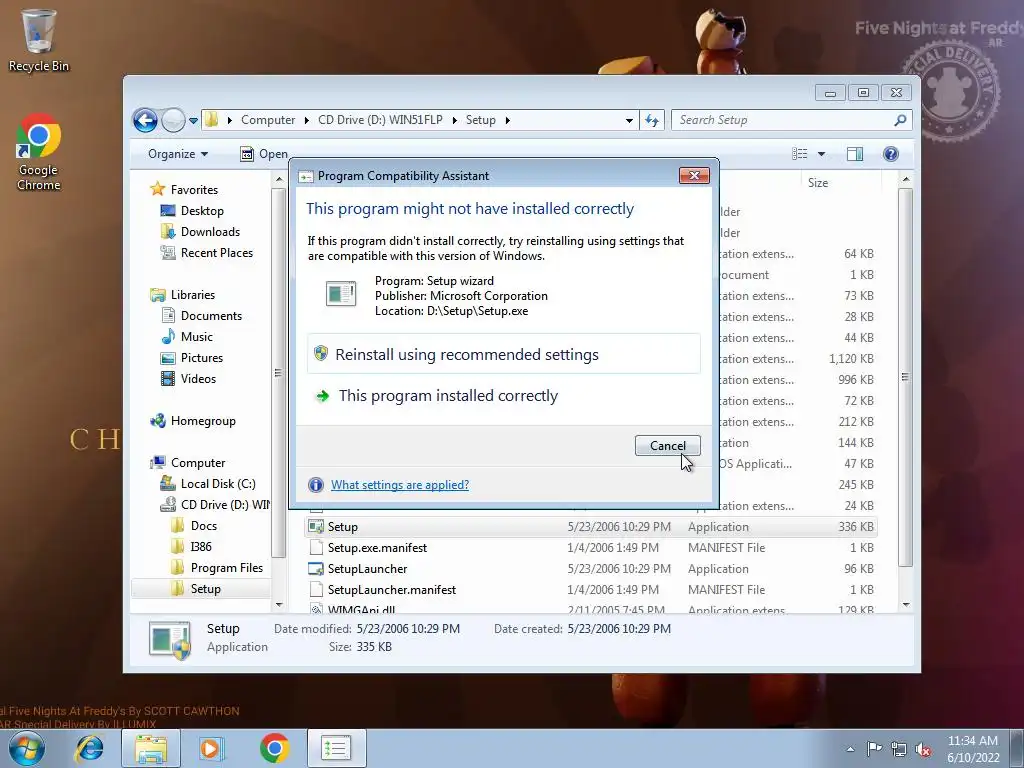Screen dimensions: 1024x768
Task: Select Libraries in navigation pane
Action: (x=193, y=295)
